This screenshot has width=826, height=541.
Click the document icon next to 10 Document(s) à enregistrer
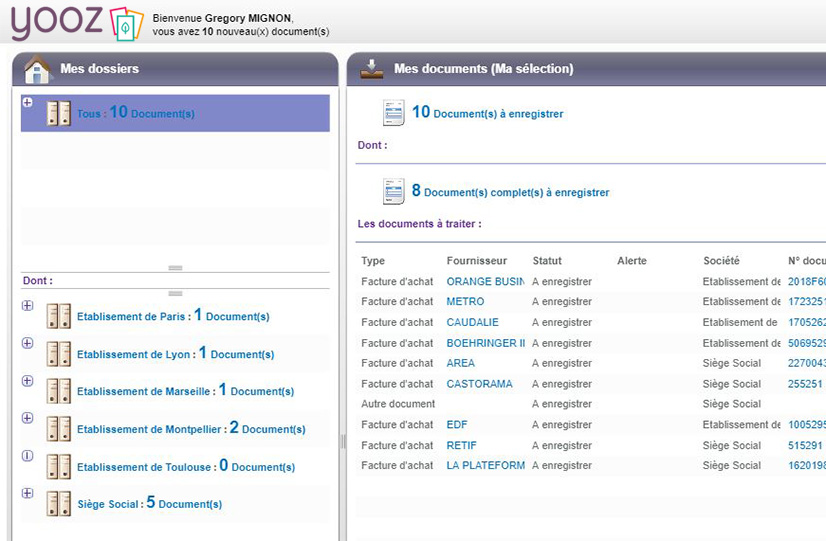click(x=394, y=113)
